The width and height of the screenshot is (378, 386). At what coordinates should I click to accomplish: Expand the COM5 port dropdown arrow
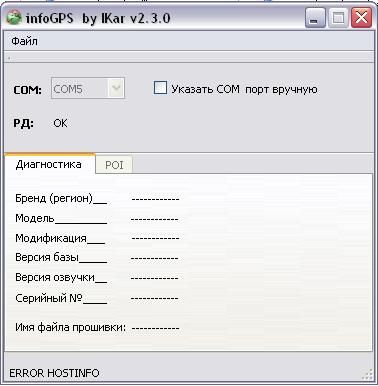(x=116, y=88)
